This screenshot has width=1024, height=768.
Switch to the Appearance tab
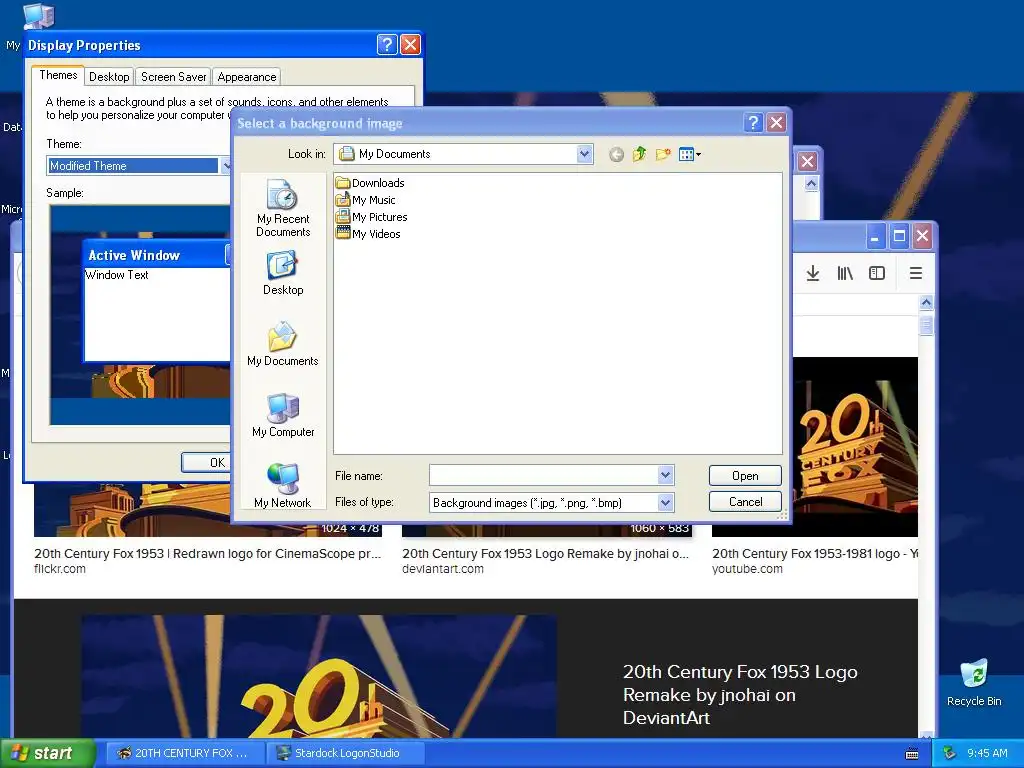click(x=247, y=77)
